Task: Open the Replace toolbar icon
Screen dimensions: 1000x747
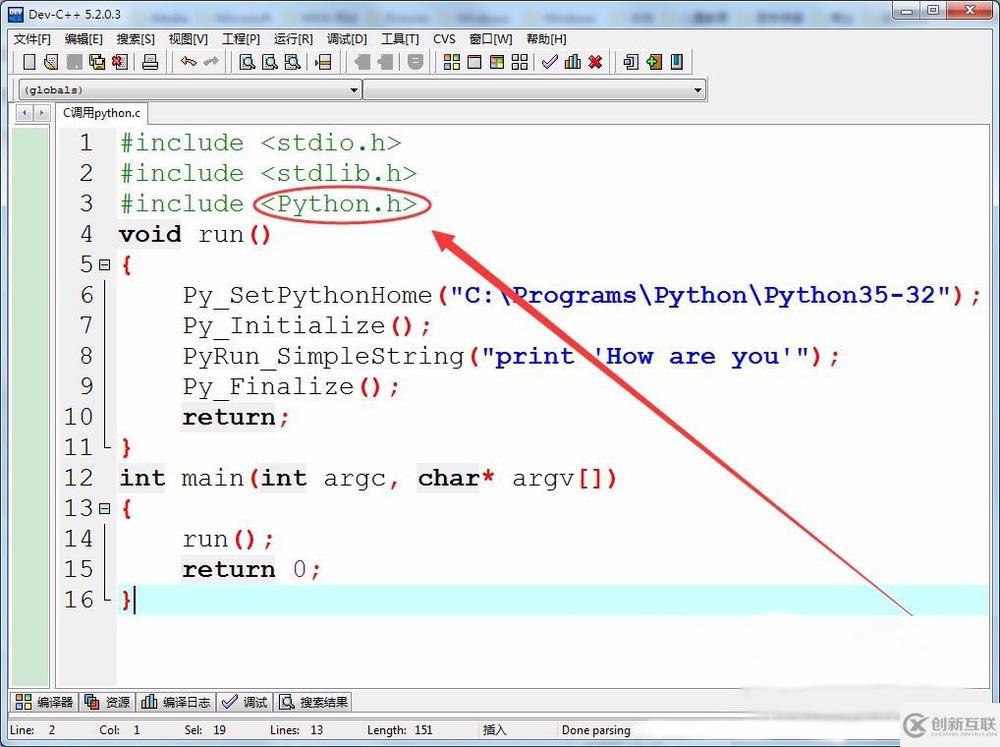Action: click(x=292, y=62)
